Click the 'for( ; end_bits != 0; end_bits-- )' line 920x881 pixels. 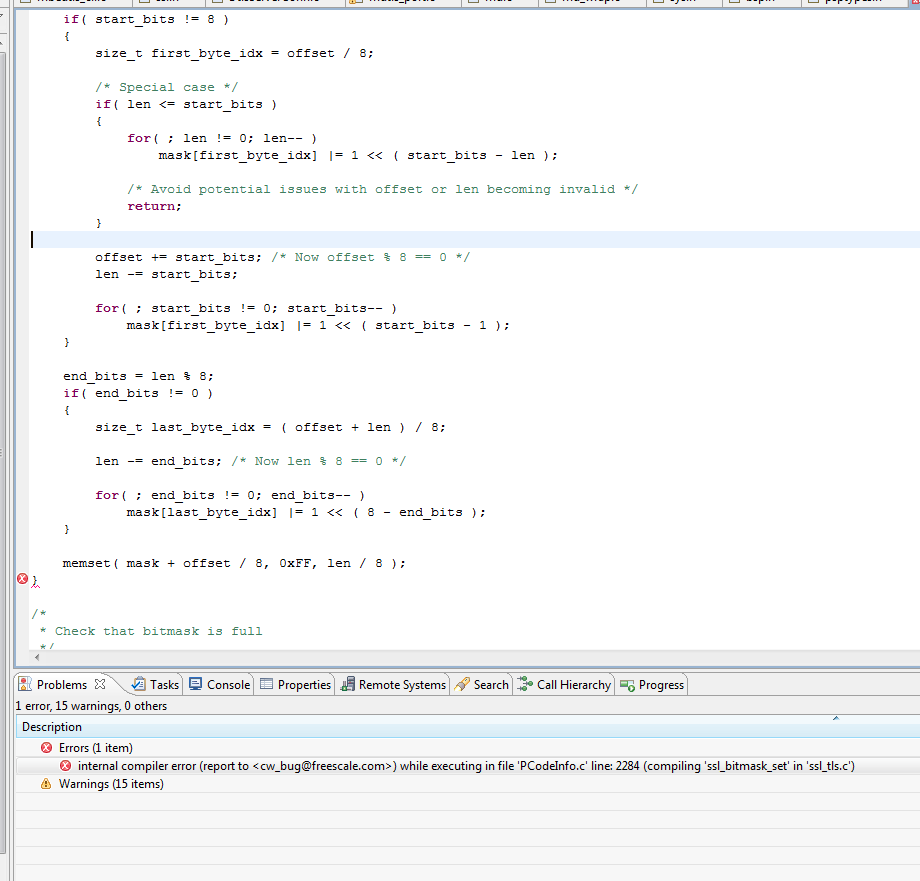(229, 495)
